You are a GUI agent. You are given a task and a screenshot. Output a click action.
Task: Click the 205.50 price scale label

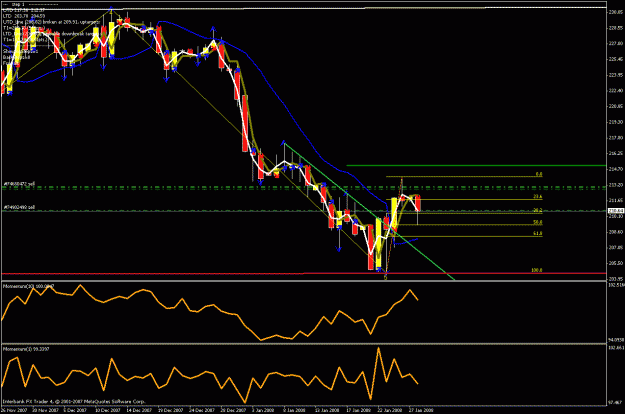coord(616,263)
